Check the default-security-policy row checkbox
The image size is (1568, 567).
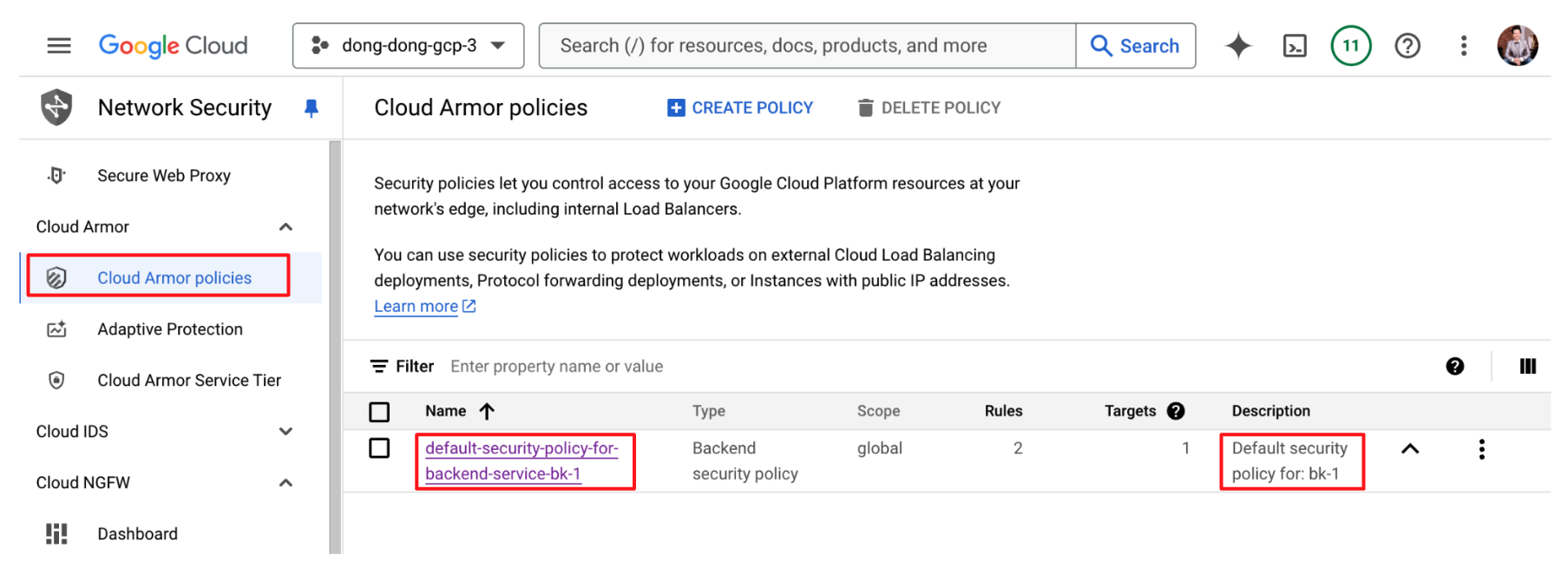tap(379, 448)
